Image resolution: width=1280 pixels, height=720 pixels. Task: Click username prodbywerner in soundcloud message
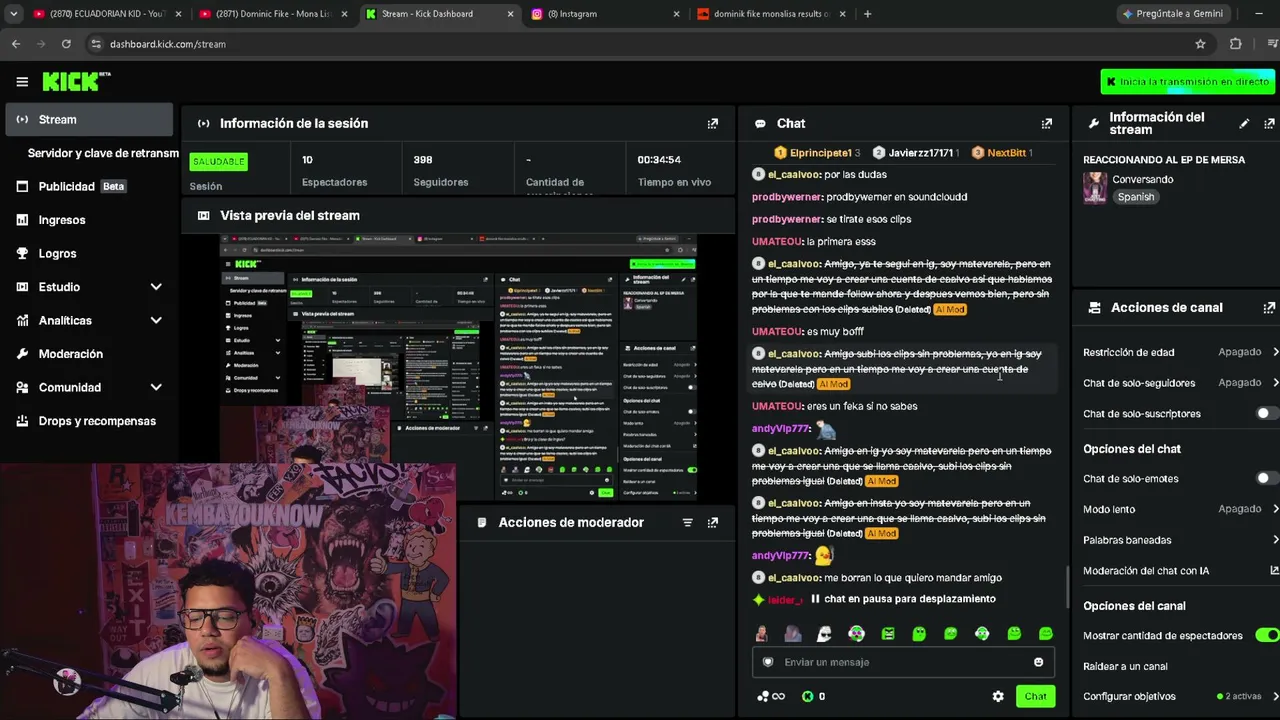786,197
